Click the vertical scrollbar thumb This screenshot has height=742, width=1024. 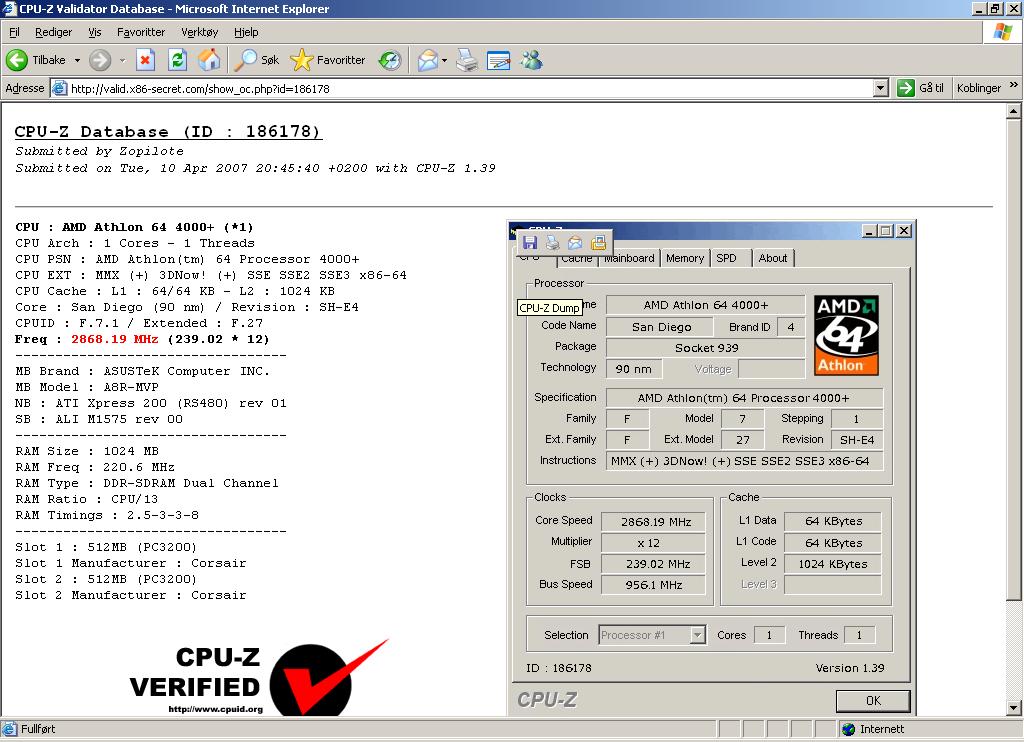pyautogui.click(x=1013, y=359)
